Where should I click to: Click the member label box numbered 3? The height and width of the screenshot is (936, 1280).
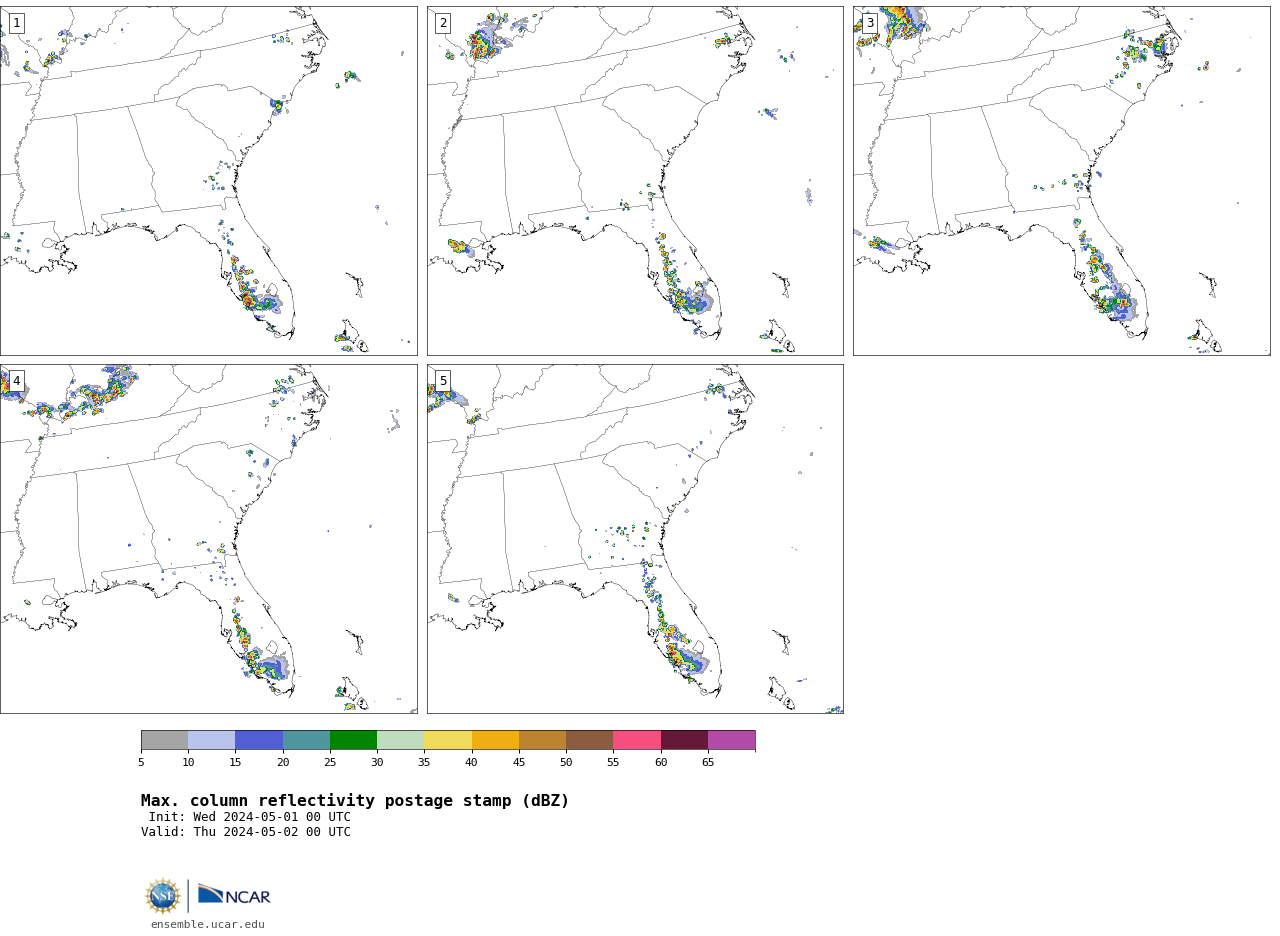click(x=869, y=23)
